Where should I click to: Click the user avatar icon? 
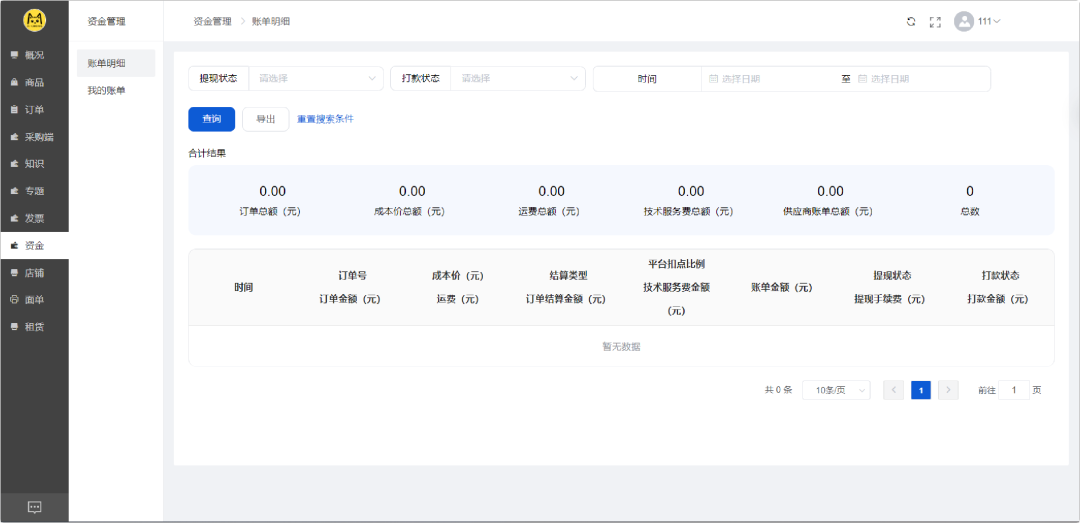tap(964, 21)
